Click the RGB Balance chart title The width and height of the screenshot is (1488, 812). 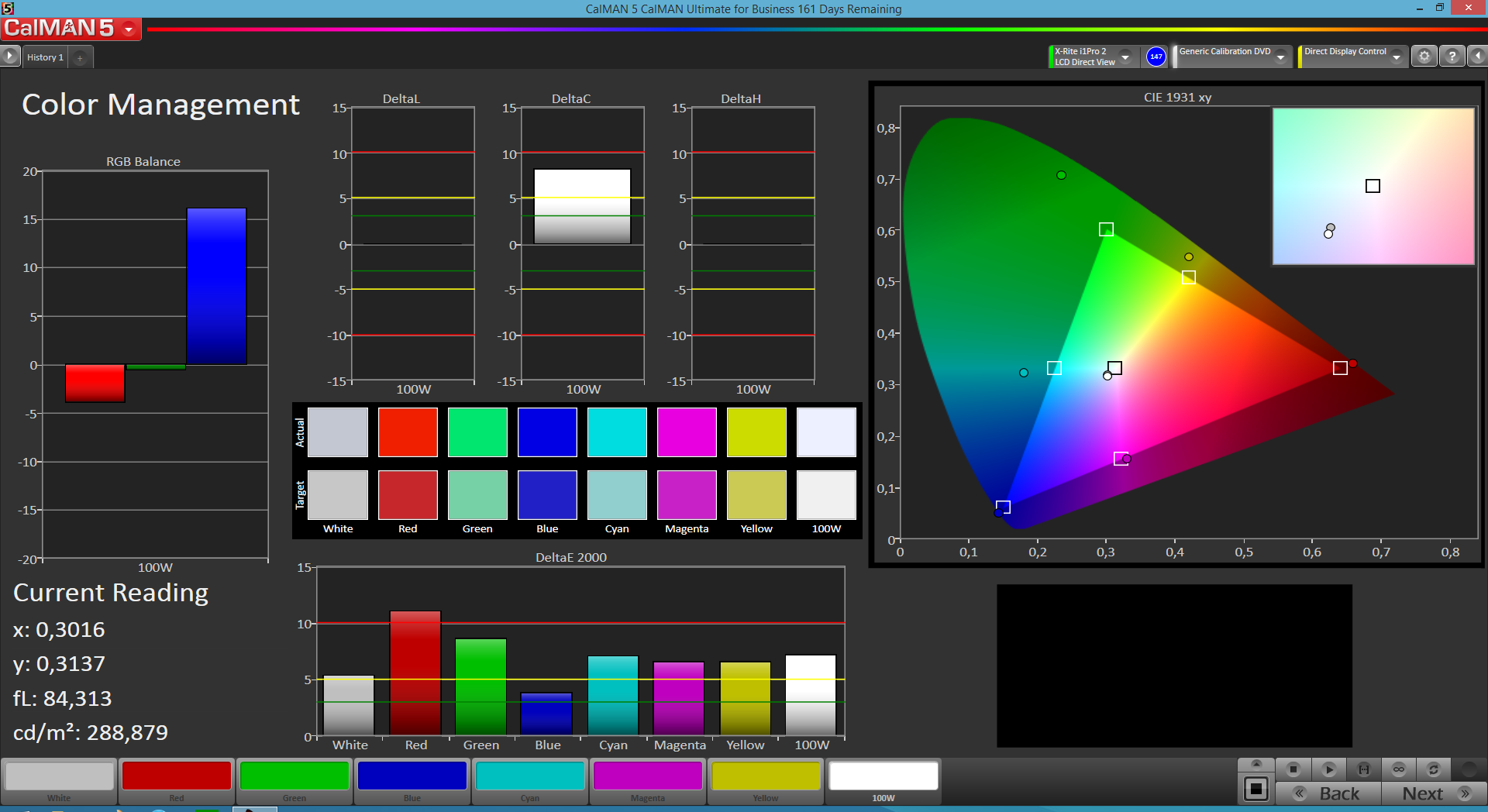[x=143, y=161]
